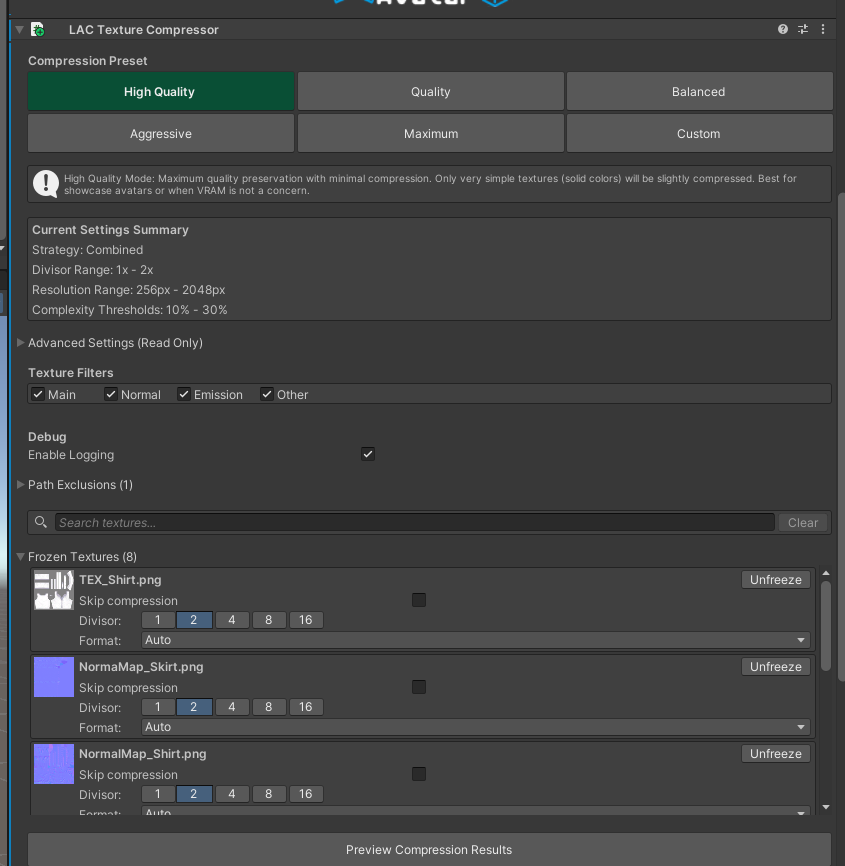Uncheck the Main texture filter
Image resolution: width=845 pixels, height=866 pixels.
pyautogui.click(x=38, y=394)
